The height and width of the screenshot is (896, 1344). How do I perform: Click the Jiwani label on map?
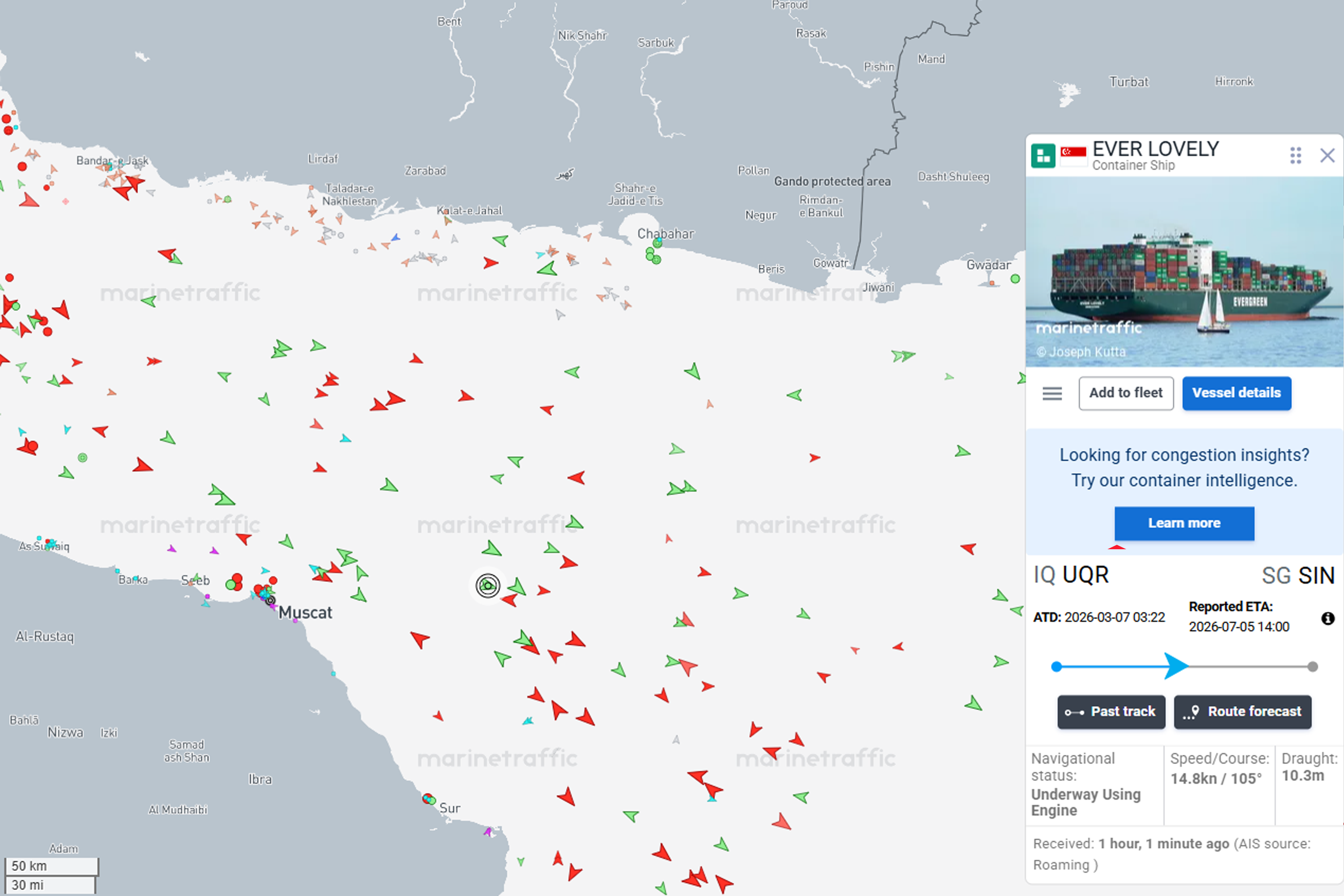(878, 287)
